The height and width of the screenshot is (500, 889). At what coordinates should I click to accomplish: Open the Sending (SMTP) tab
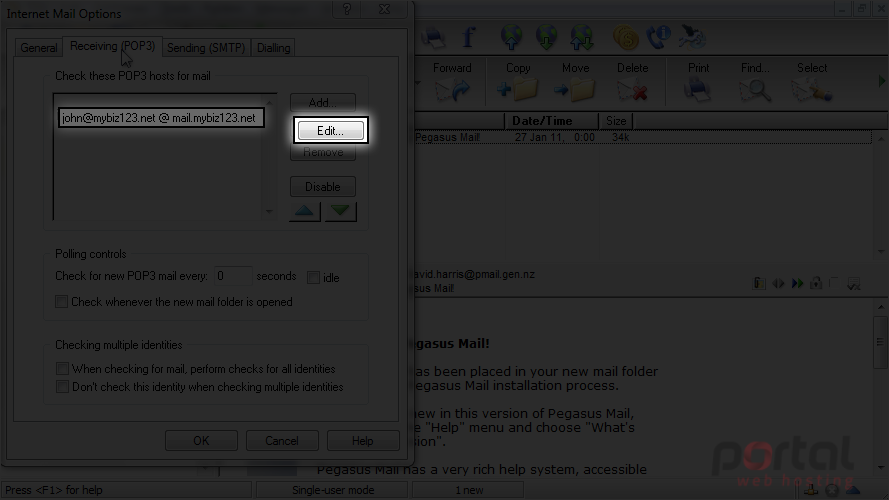click(x=206, y=48)
